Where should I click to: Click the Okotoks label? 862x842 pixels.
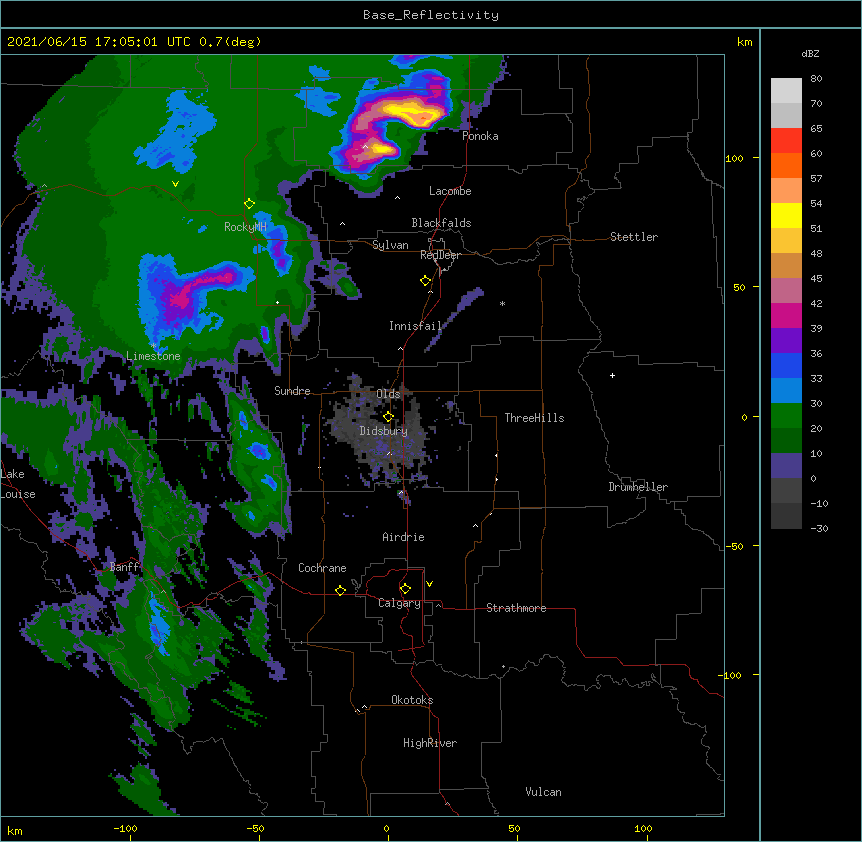(412, 700)
